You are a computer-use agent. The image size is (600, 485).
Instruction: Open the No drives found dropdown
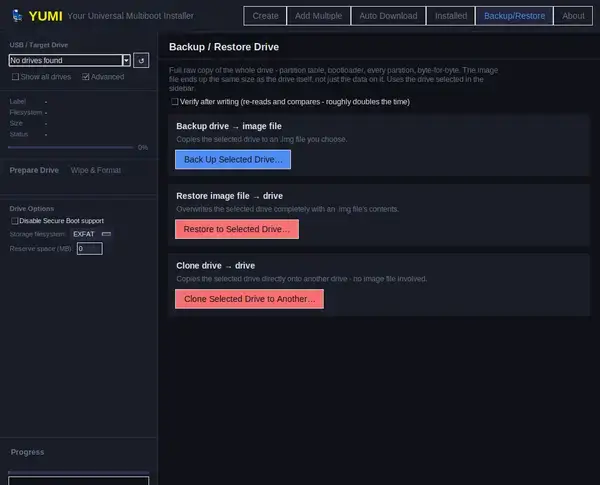(x=69, y=60)
